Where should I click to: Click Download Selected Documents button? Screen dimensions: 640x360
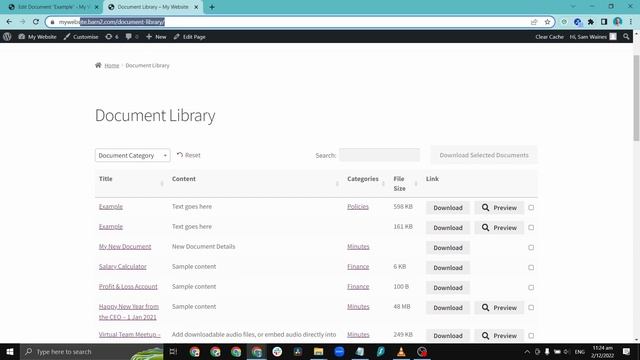tap(484, 155)
